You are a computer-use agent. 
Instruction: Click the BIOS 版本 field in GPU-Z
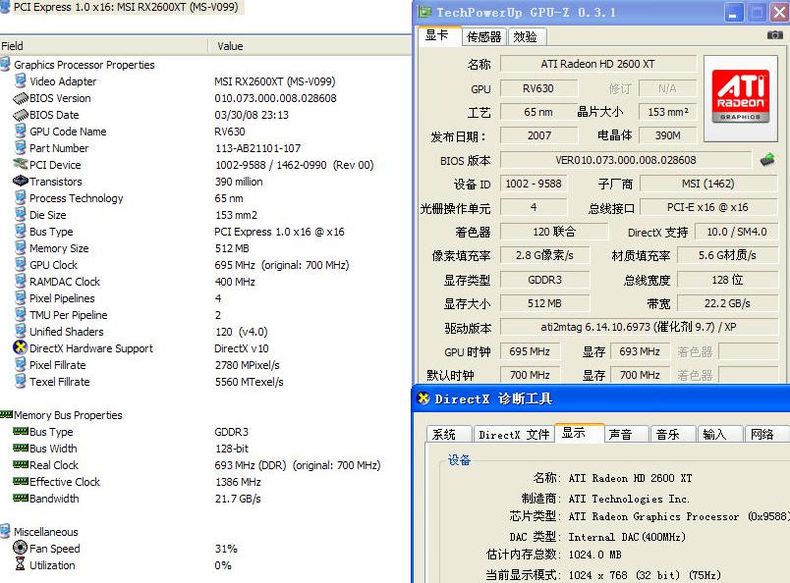coord(626,160)
